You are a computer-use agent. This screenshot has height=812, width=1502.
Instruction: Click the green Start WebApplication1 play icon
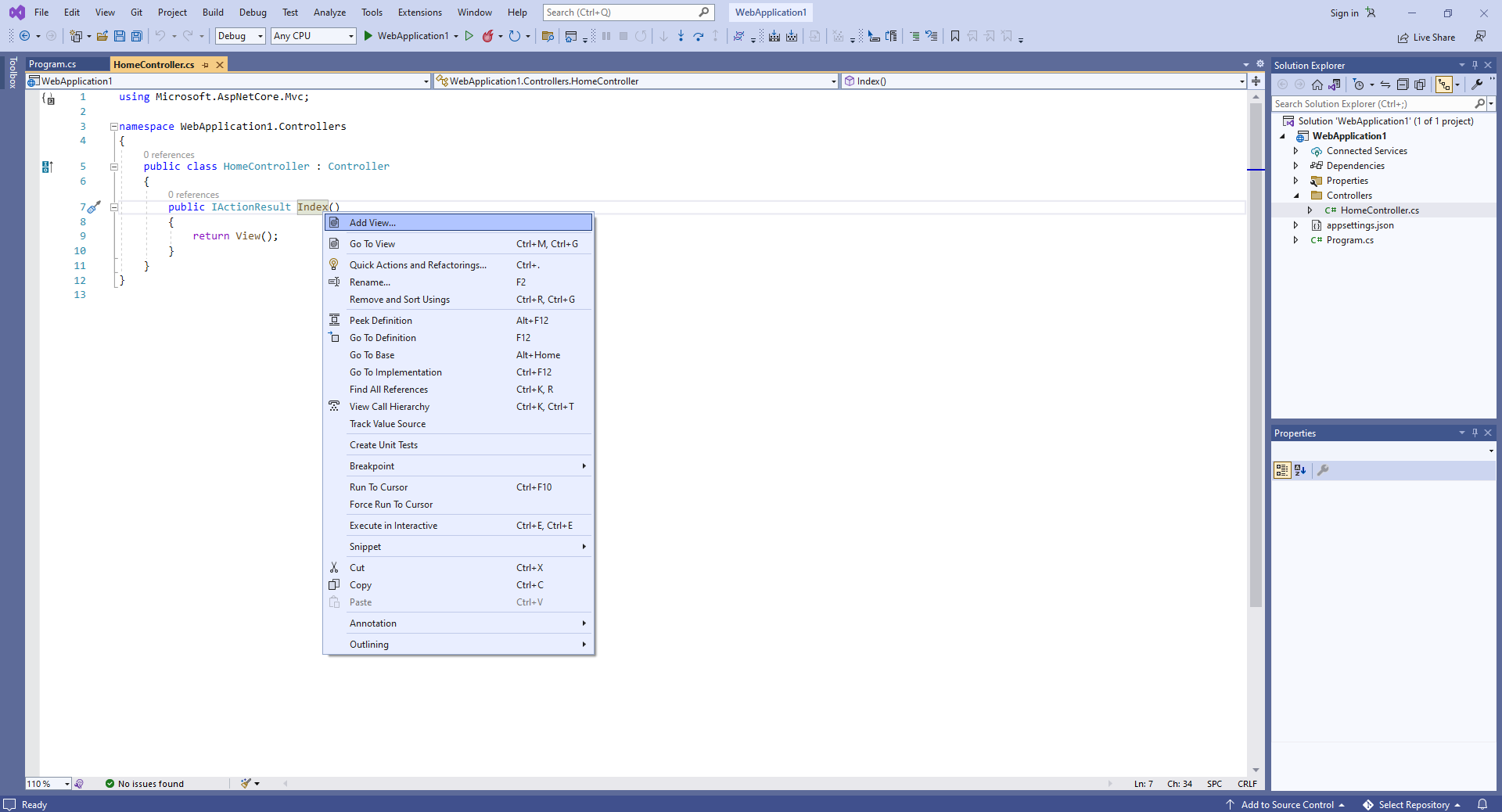tap(368, 36)
